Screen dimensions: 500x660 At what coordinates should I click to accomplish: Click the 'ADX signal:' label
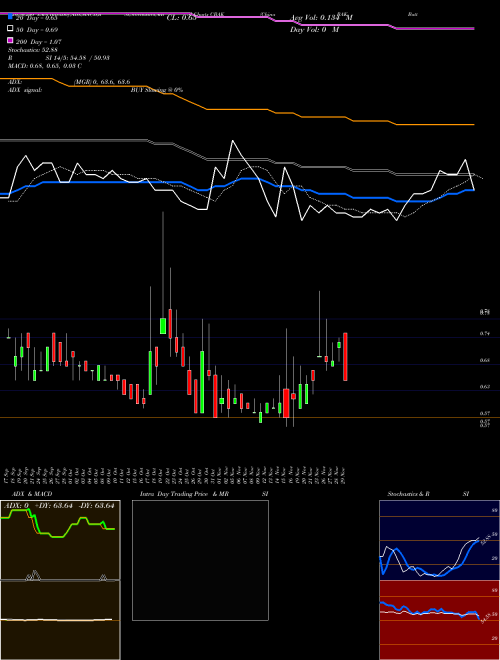pyautogui.click(x=25, y=90)
